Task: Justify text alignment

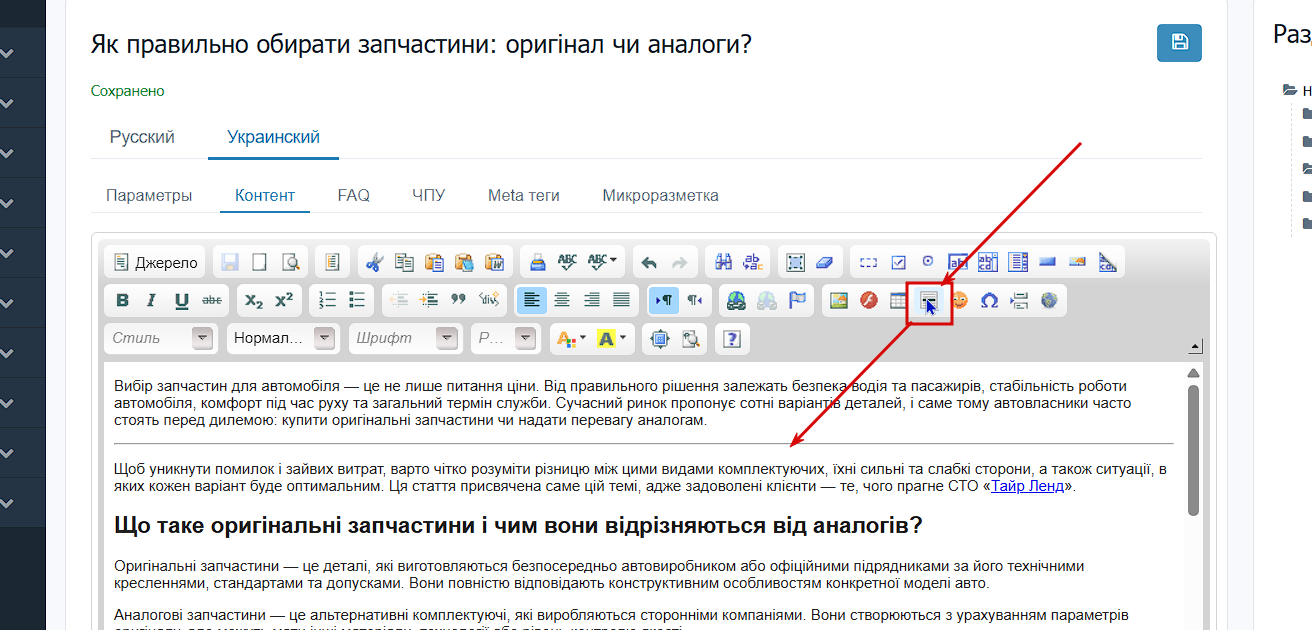Action: [622, 300]
